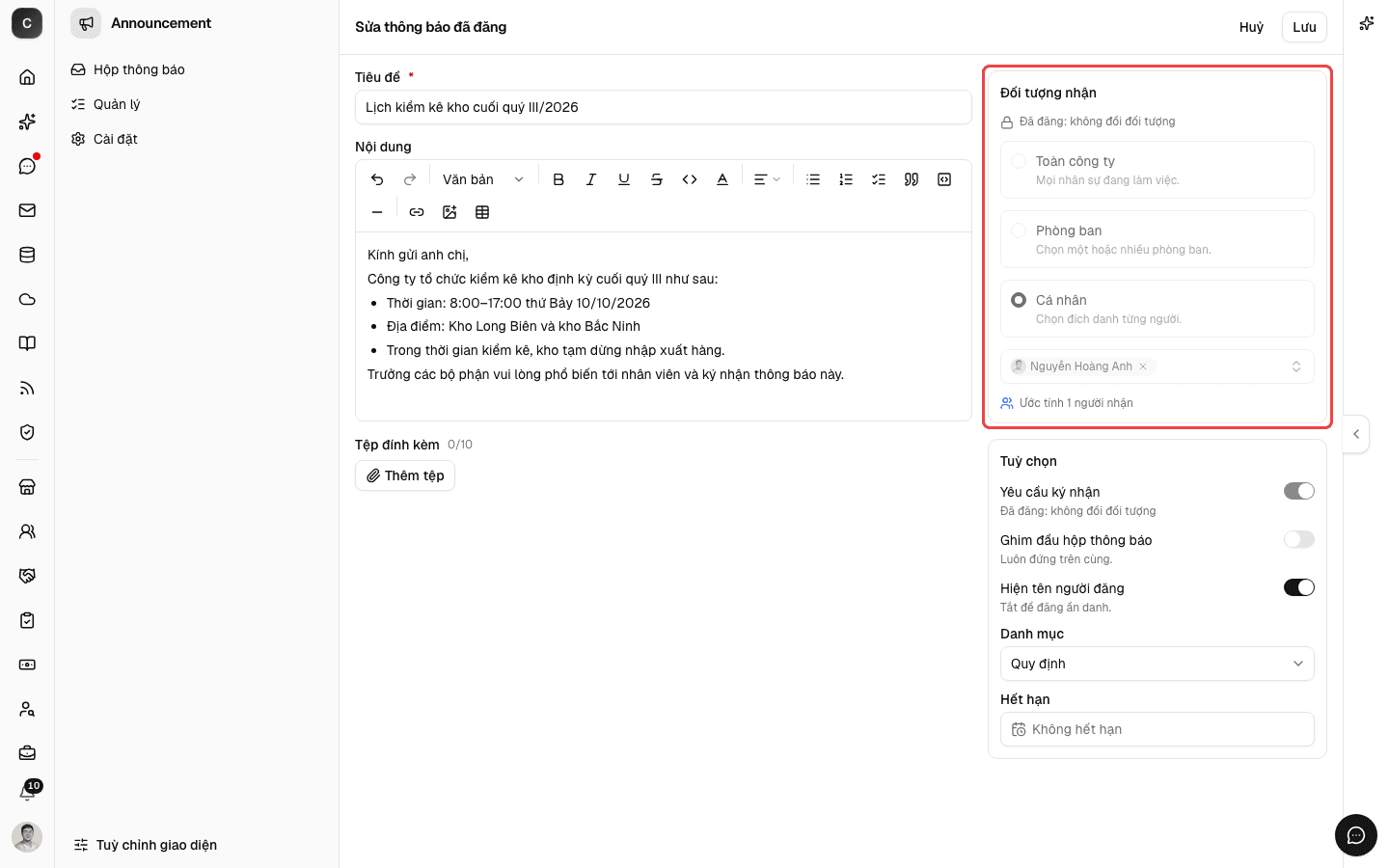This screenshot has height=868, width=1389.
Task: Click the Tiêu đề title input field
Action: (x=664, y=107)
